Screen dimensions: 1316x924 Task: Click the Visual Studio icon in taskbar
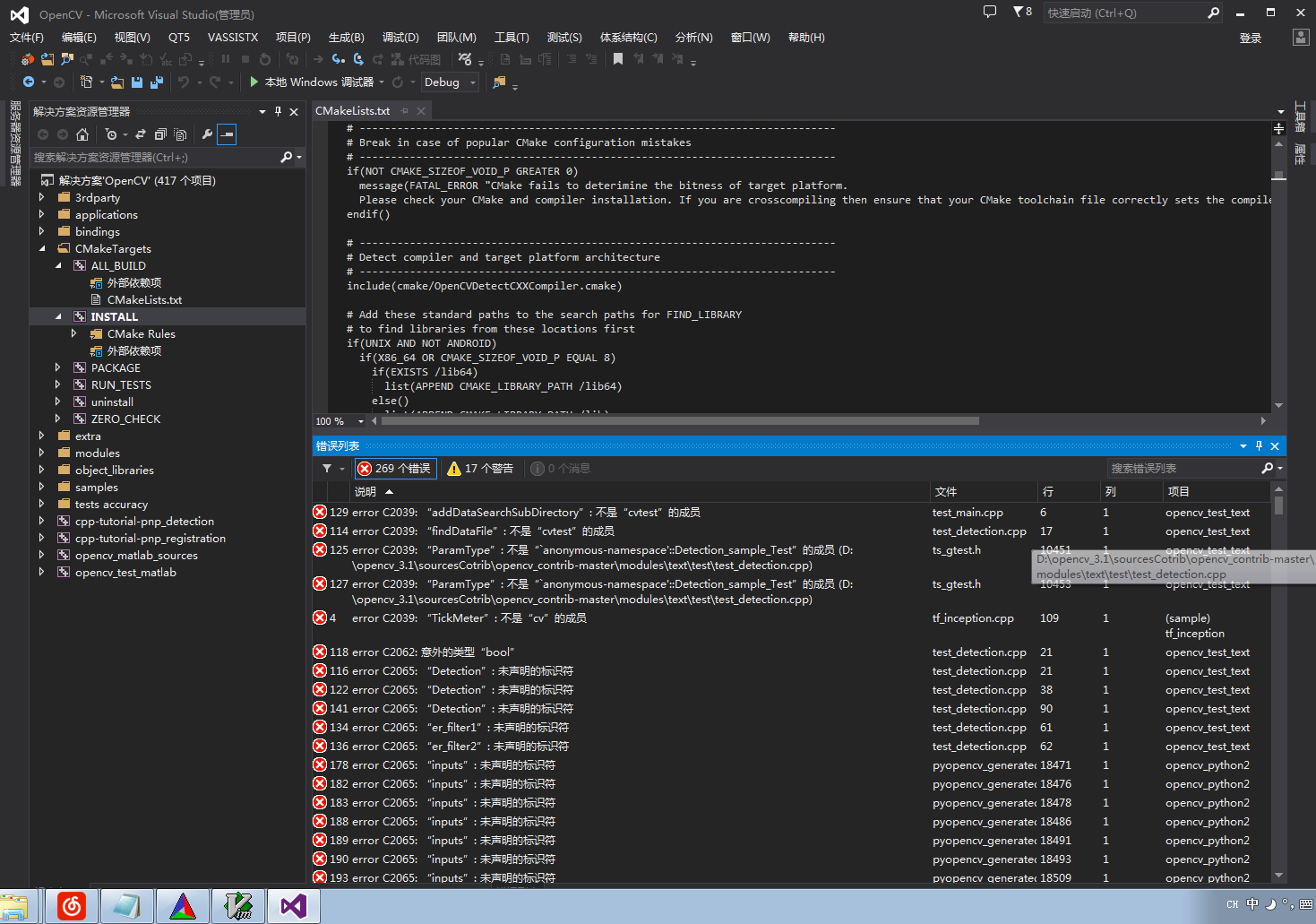(294, 906)
